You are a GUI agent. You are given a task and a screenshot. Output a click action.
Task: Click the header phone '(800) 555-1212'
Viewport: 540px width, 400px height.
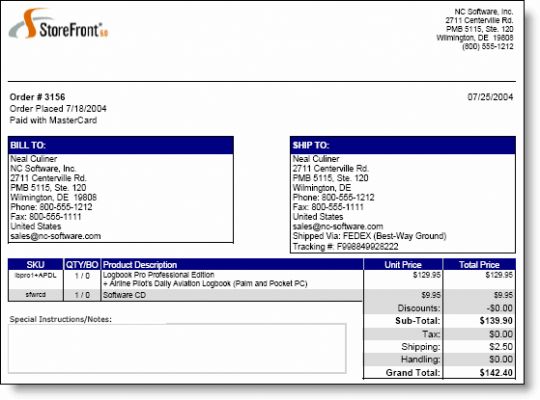pyautogui.click(x=488, y=46)
